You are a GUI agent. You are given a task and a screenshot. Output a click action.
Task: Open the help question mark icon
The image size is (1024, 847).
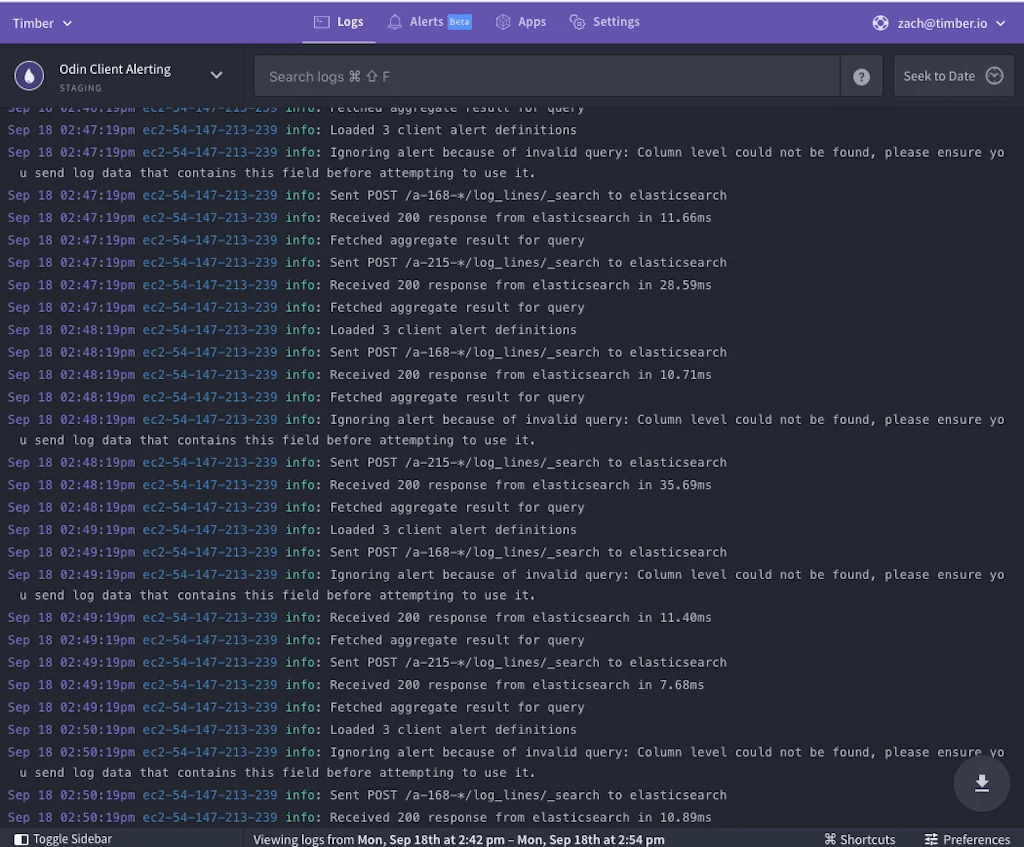(x=861, y=75)
